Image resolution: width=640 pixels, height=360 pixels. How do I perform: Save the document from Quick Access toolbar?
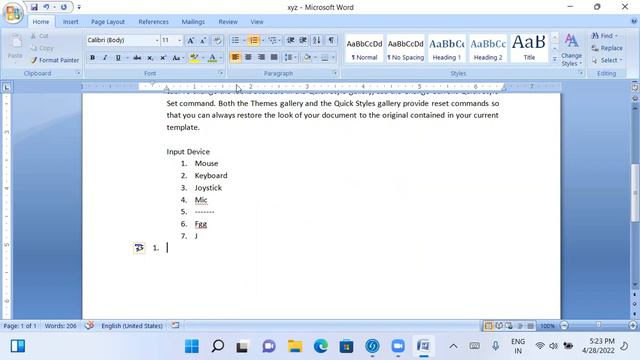pyautogui.click(x=34, y=7)
